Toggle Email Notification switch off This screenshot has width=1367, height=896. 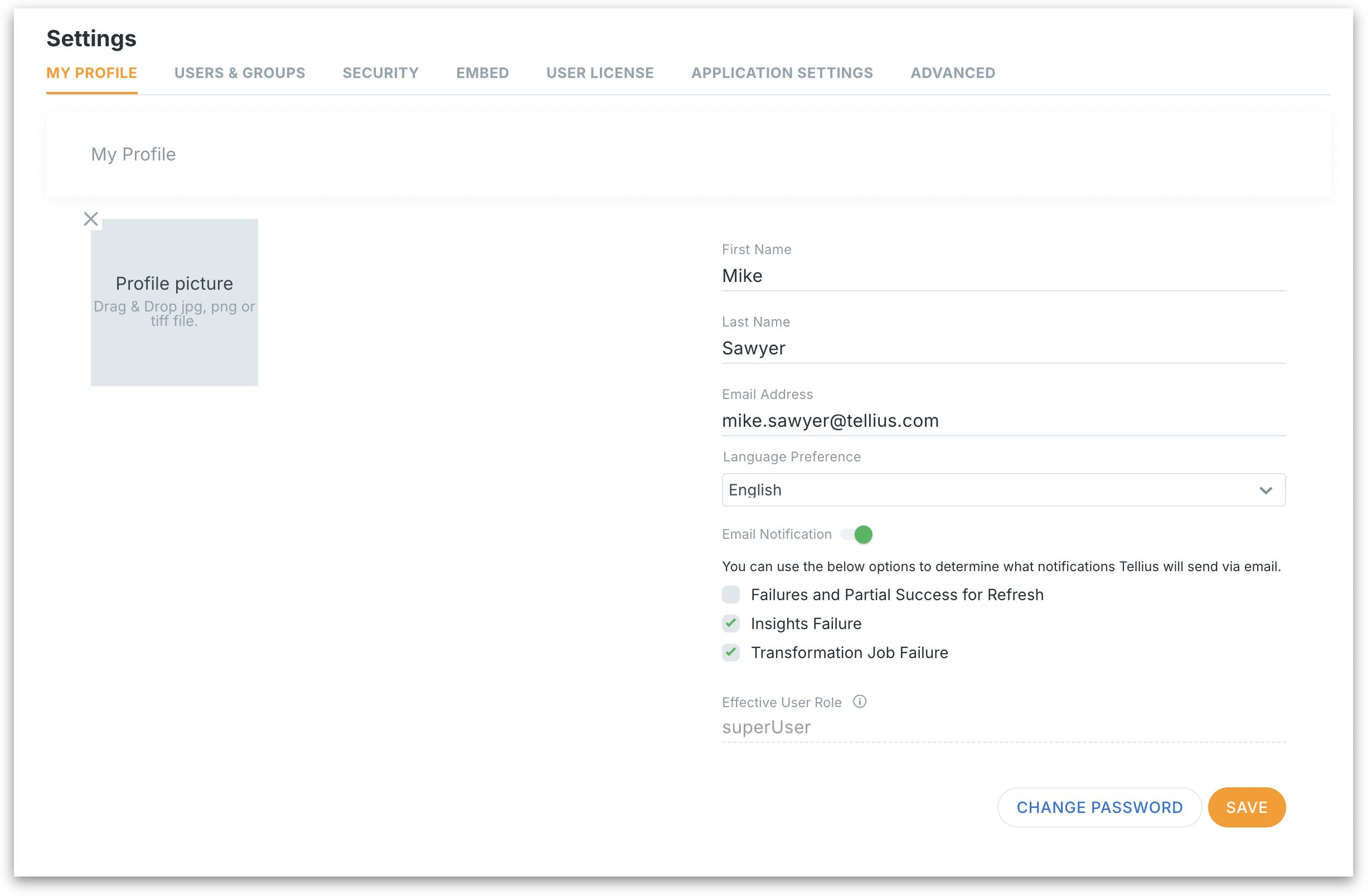pyautogui.click(x=856, y=534)
